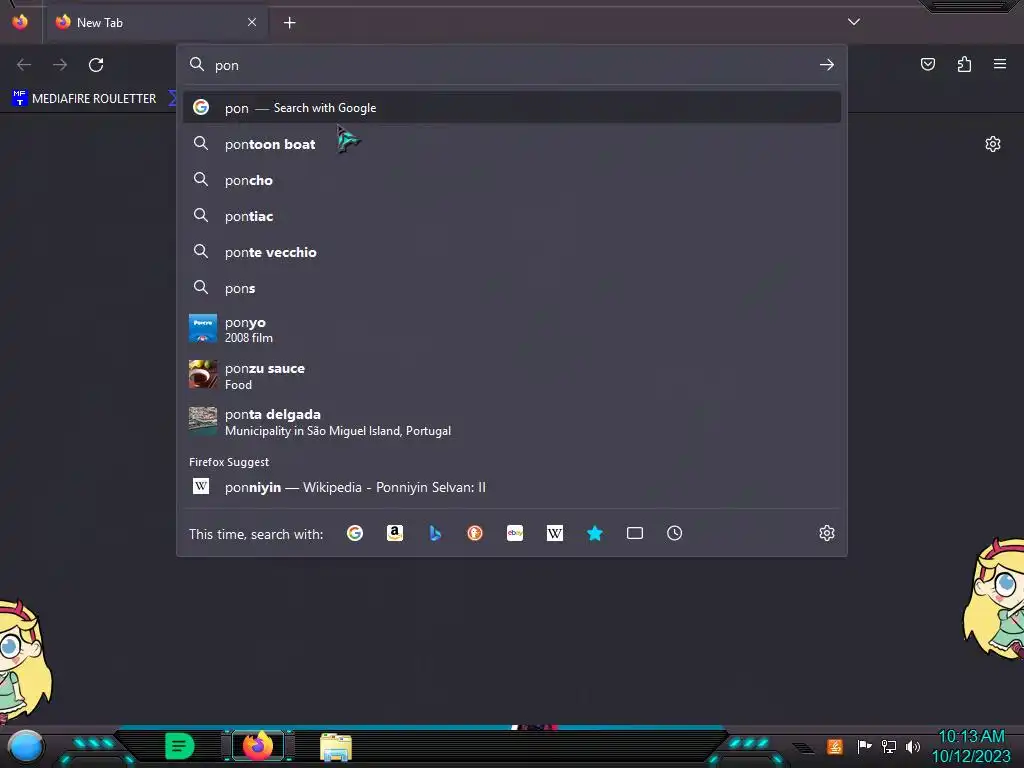Image resolution: width=1024 pixels, height=768 pixels.
Task: Search with Google icon in one-off row
Action: 355,534
